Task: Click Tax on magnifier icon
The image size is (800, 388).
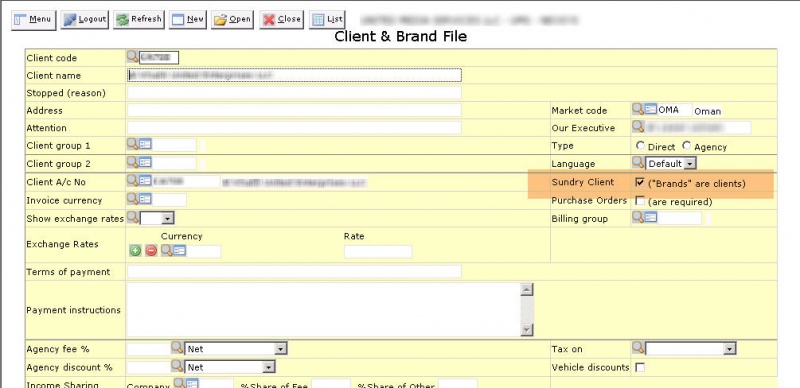Action: point(638,347)
